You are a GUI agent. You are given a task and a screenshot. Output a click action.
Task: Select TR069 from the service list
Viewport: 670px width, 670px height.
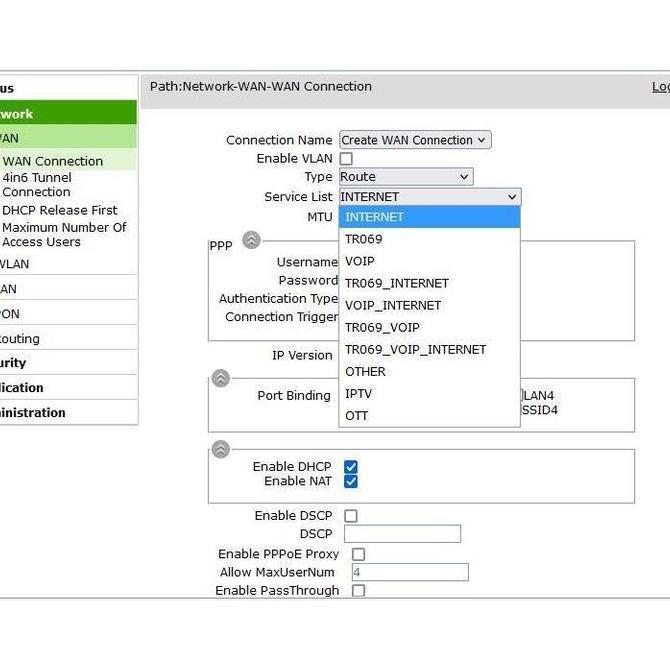[x=364, y=239]
